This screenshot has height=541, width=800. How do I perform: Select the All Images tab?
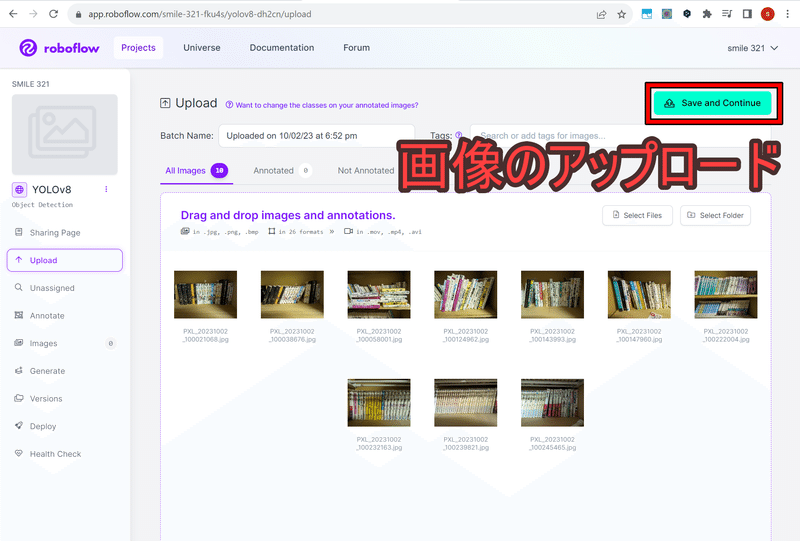click(x=196, y=170)
